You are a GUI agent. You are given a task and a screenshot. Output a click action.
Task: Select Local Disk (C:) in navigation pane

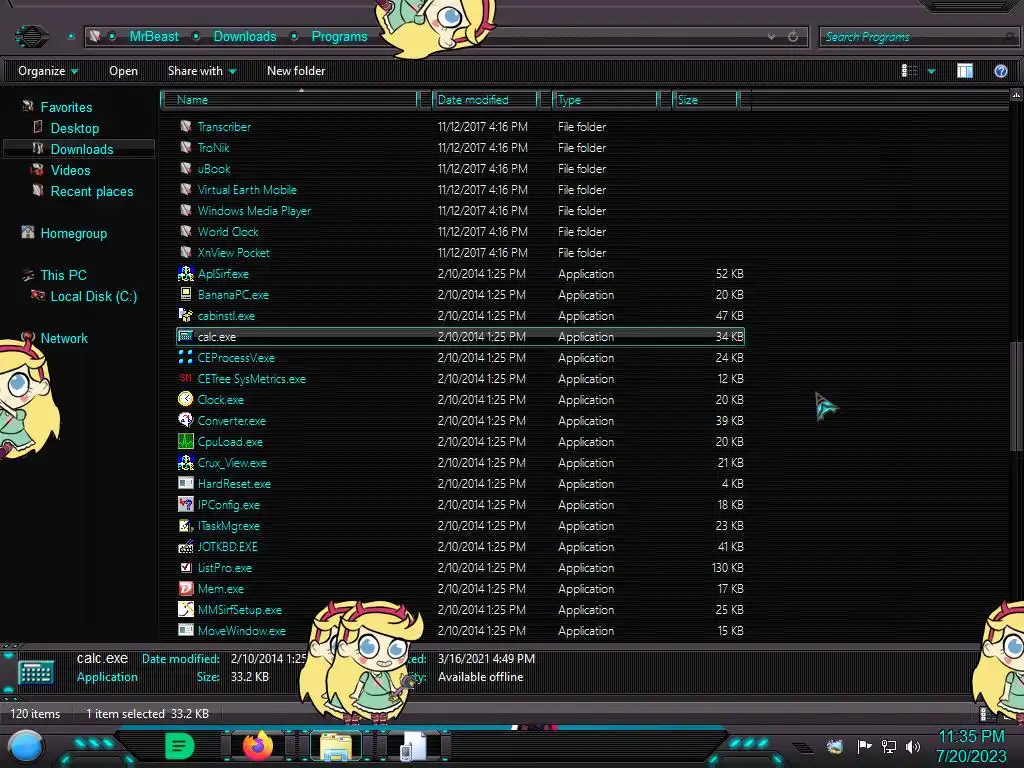93,296
